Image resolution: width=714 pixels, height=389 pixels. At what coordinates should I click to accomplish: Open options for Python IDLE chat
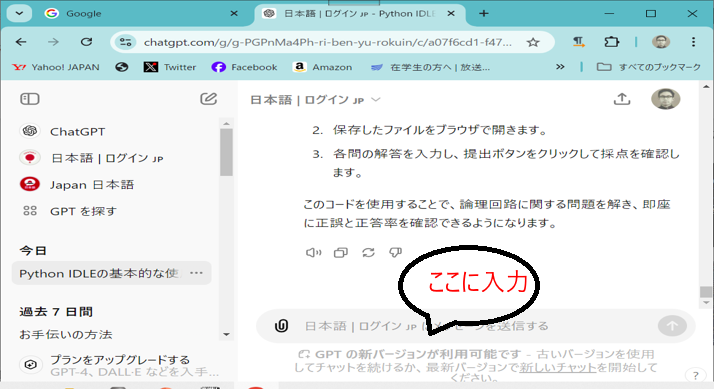coord(196,273)
